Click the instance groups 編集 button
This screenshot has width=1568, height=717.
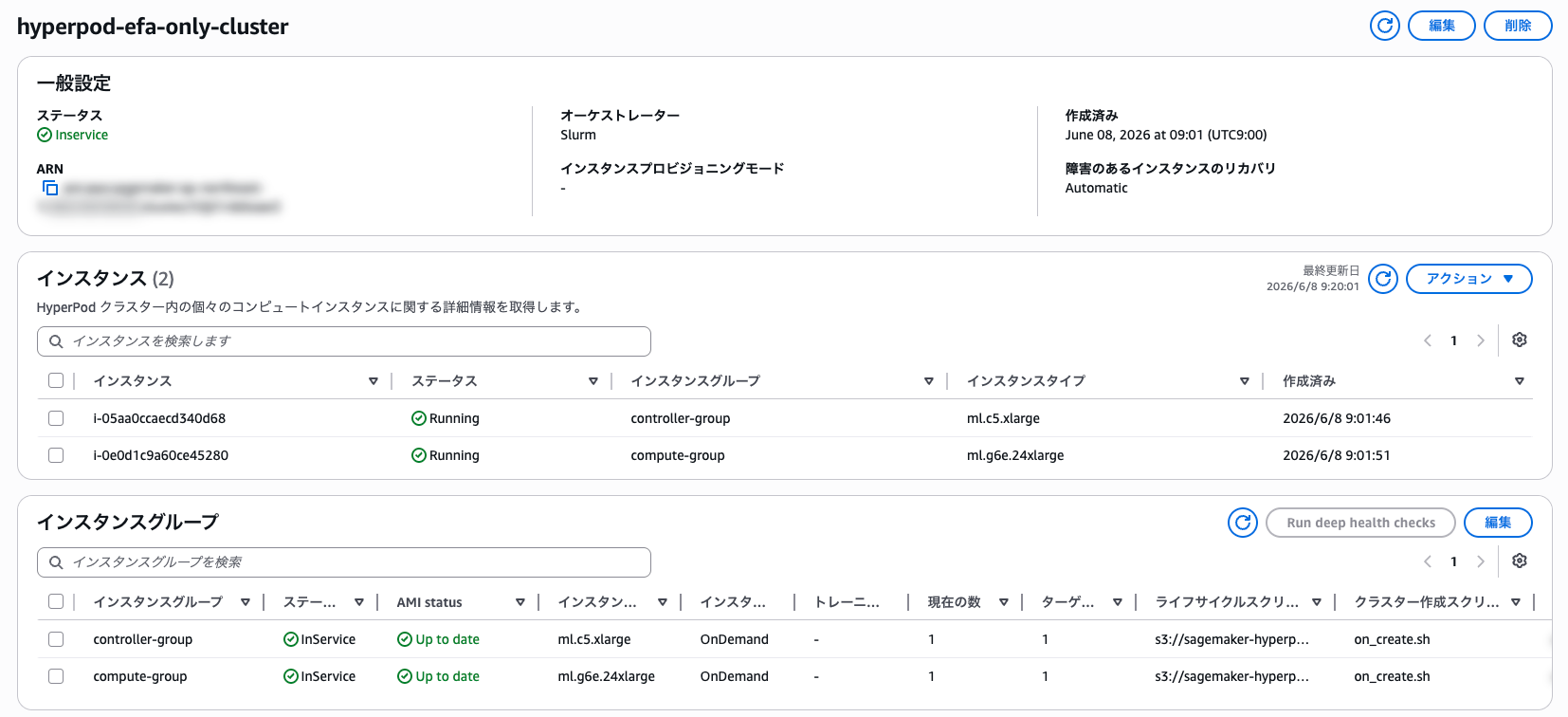(x=1497, y=523)
